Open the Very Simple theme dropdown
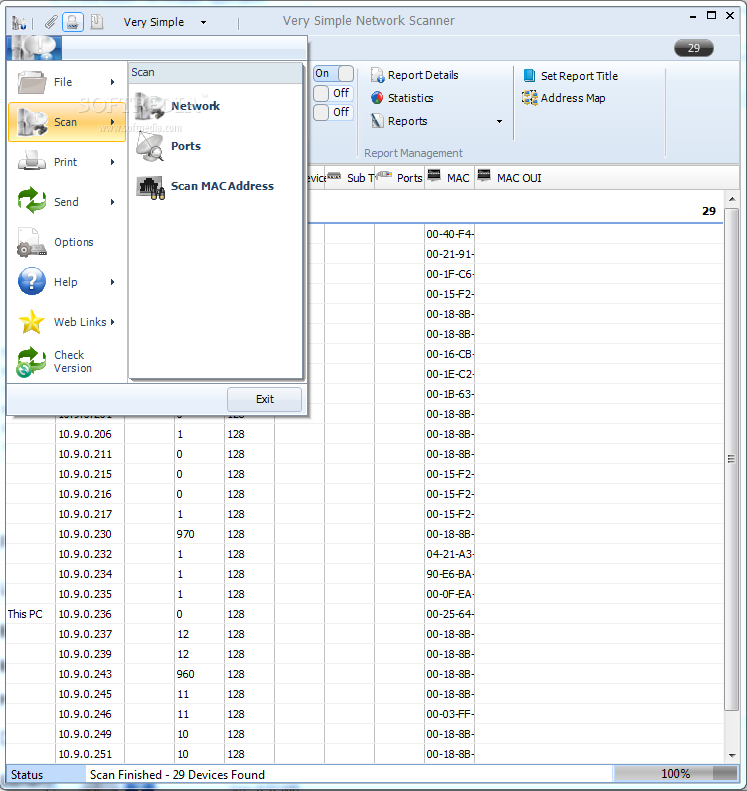Screen dimensions: 747x791 pos(203,22)
